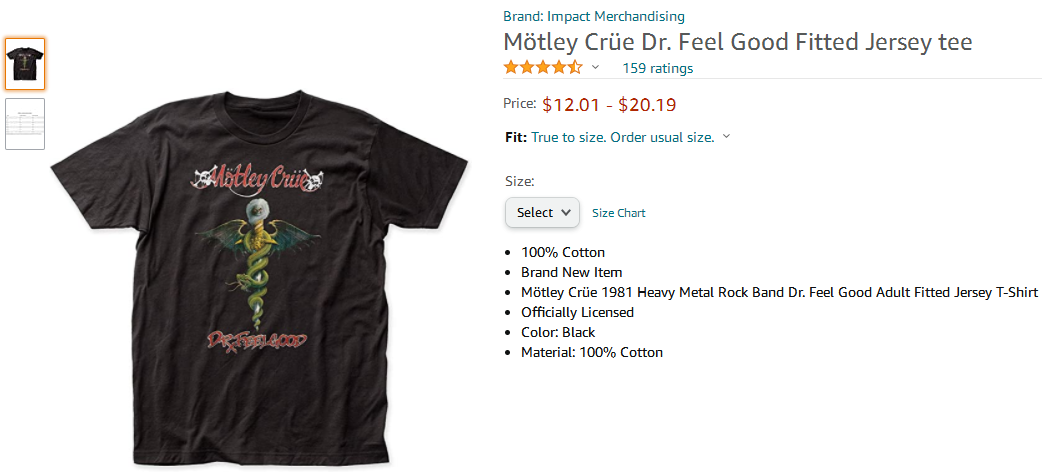Click the Brand New Item bullet point
Screen dimensions: 1042x473
tap(572, 272)
